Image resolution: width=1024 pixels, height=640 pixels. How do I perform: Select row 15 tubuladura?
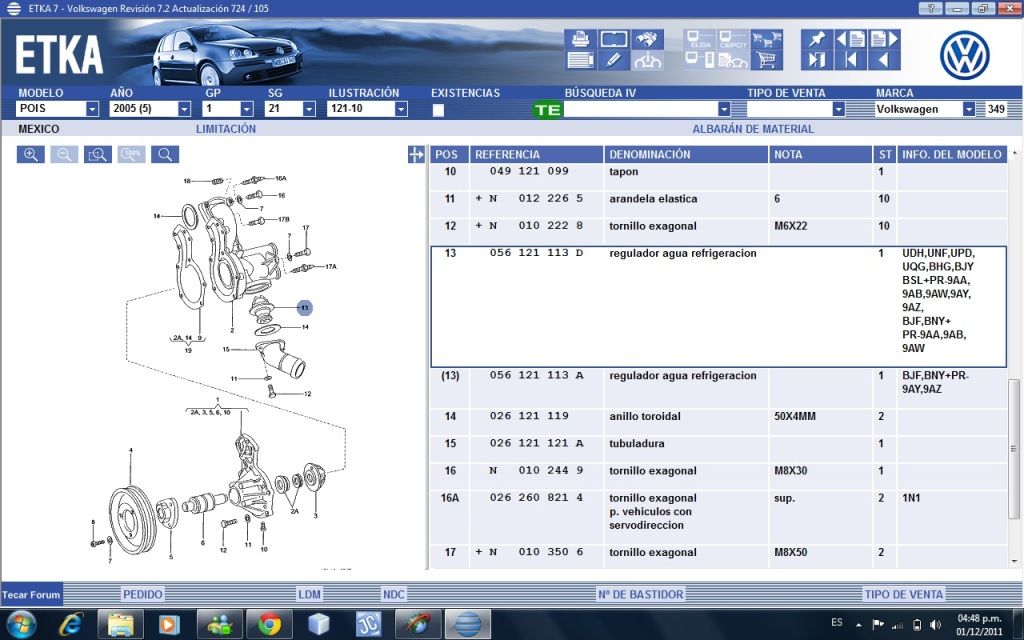[718, 449]
